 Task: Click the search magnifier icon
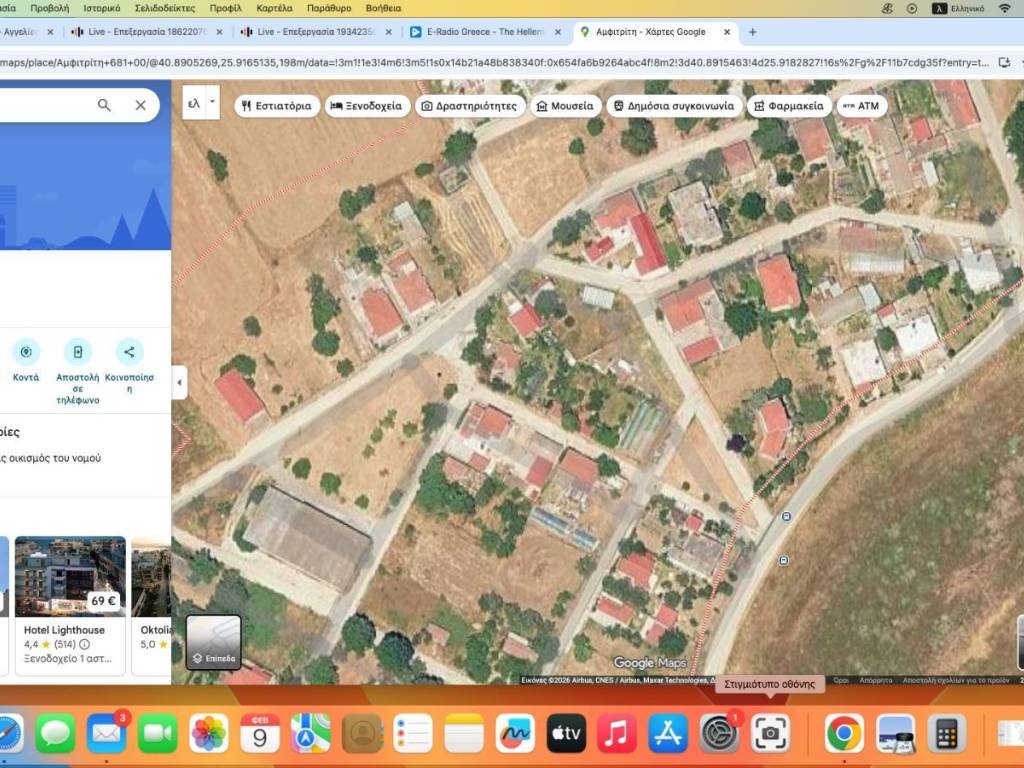coord(104,105)
